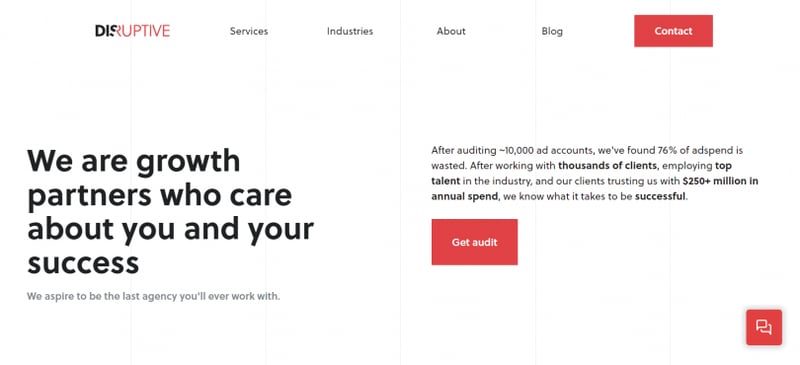The image size is (800, 365).
Task: Click the bold '$250+ million in' text
Action: click(720, 181)
